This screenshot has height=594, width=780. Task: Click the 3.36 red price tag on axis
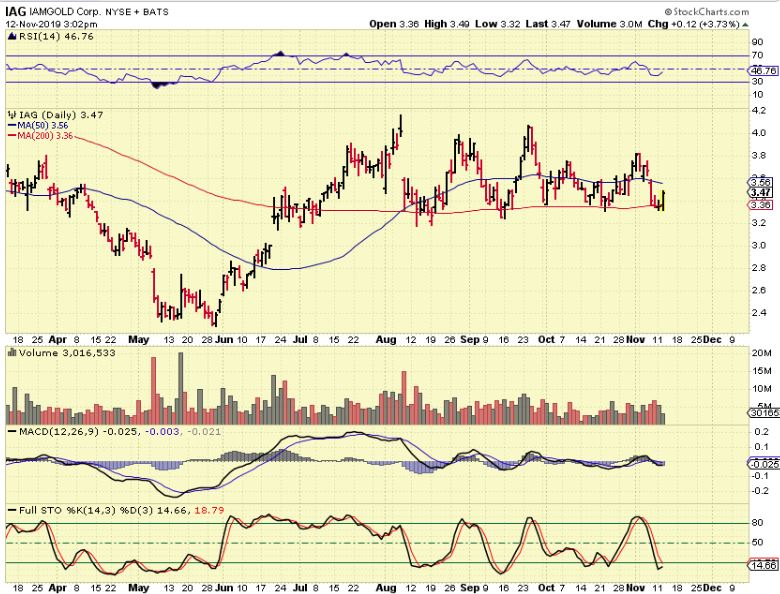click(x=762, y=204)
